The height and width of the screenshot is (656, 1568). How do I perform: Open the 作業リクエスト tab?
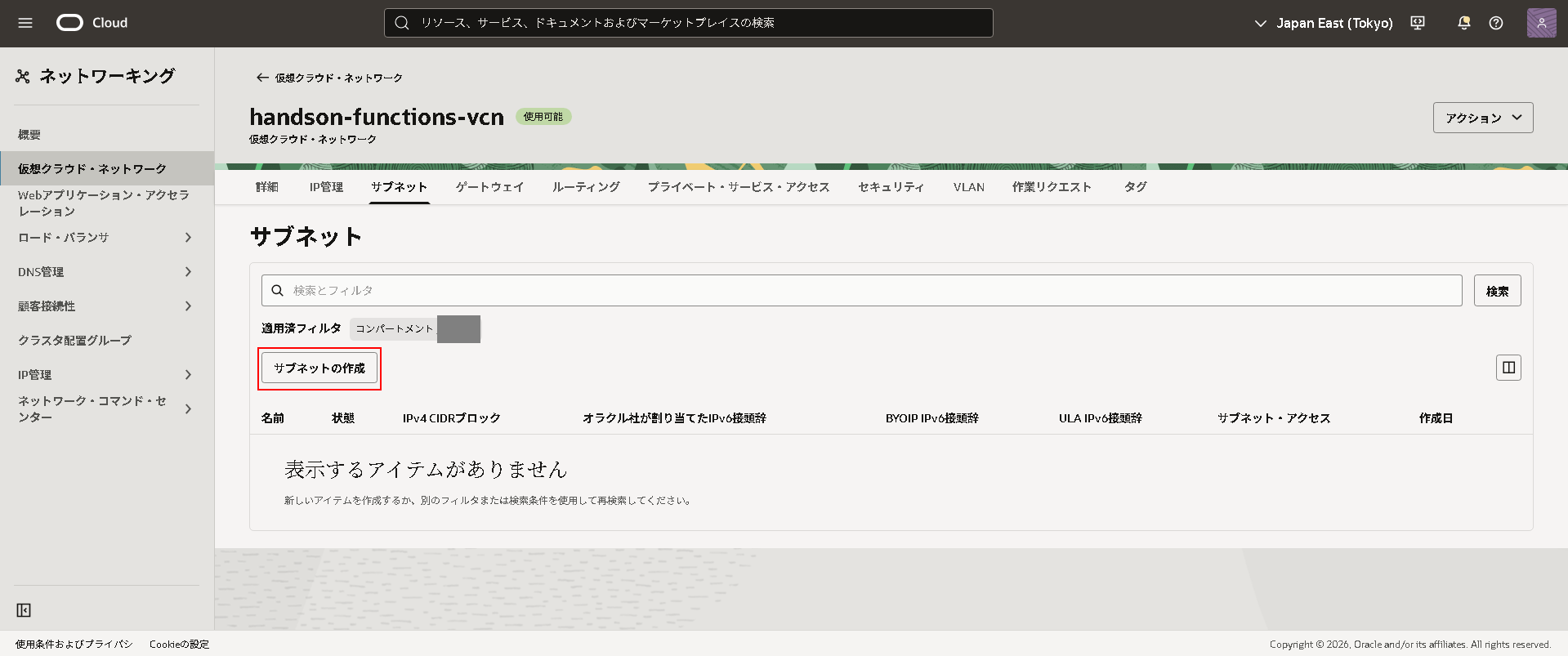click(1052, 187)
